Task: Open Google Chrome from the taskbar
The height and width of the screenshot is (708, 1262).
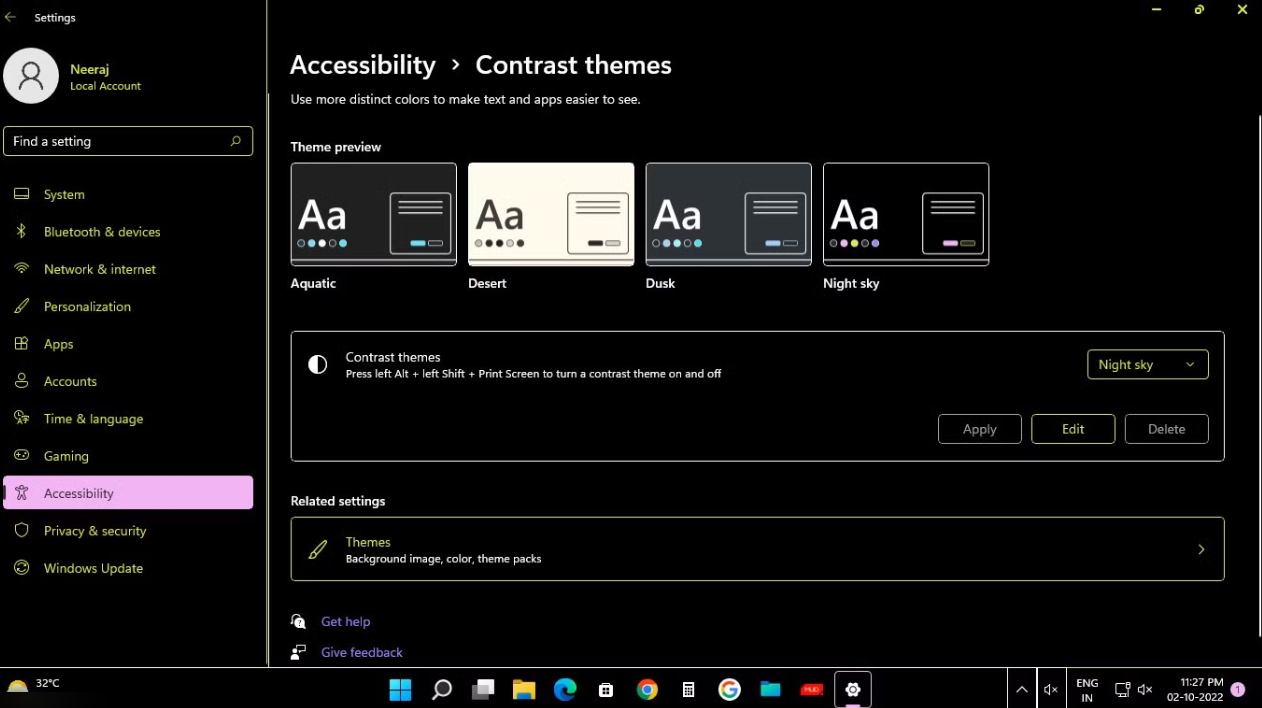Action: pos(647,689)
